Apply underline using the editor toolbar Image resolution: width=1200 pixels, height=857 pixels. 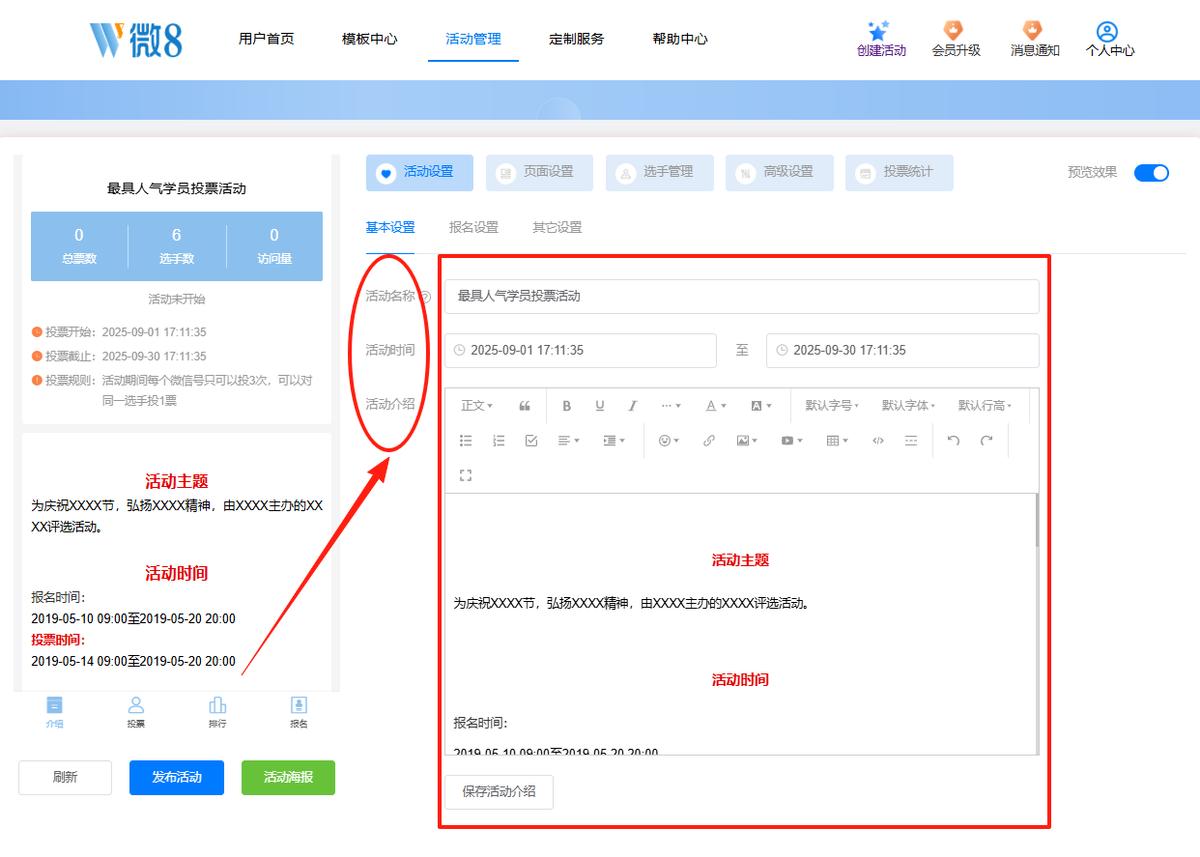click(x=600, y=406)
